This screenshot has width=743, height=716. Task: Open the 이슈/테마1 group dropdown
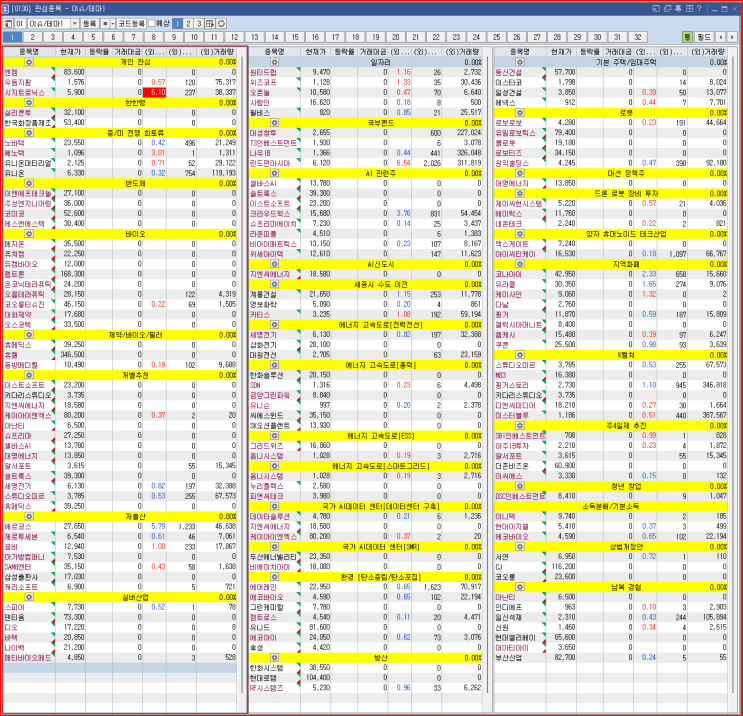[x=75, y=23]
